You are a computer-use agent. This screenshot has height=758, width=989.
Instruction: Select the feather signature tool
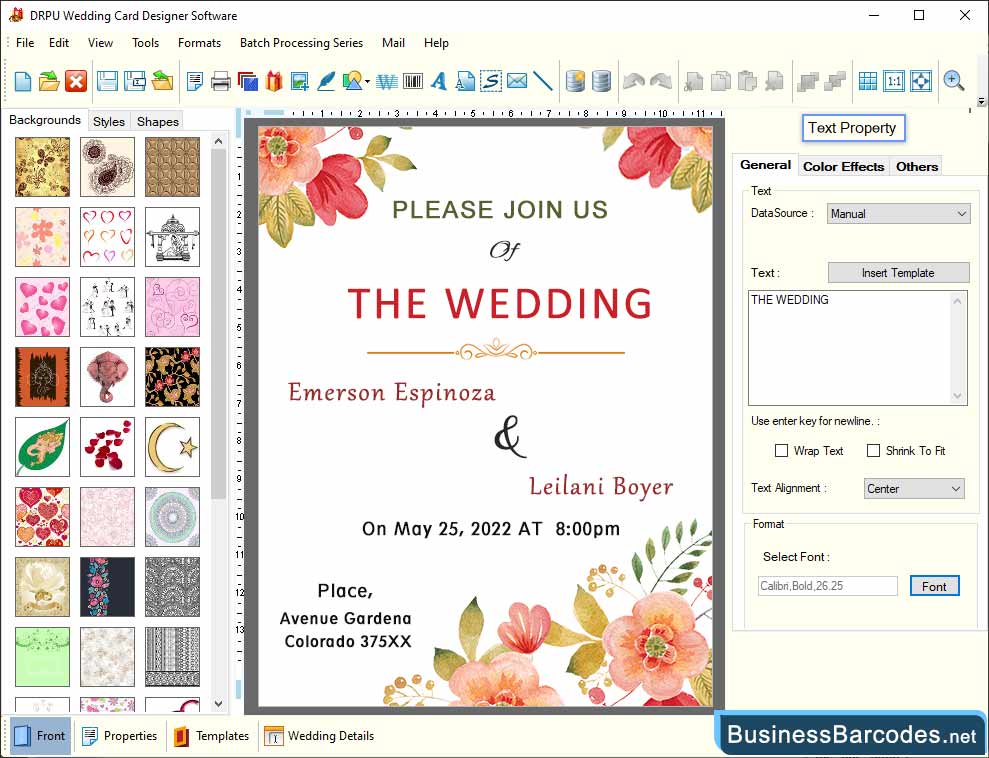326,81
